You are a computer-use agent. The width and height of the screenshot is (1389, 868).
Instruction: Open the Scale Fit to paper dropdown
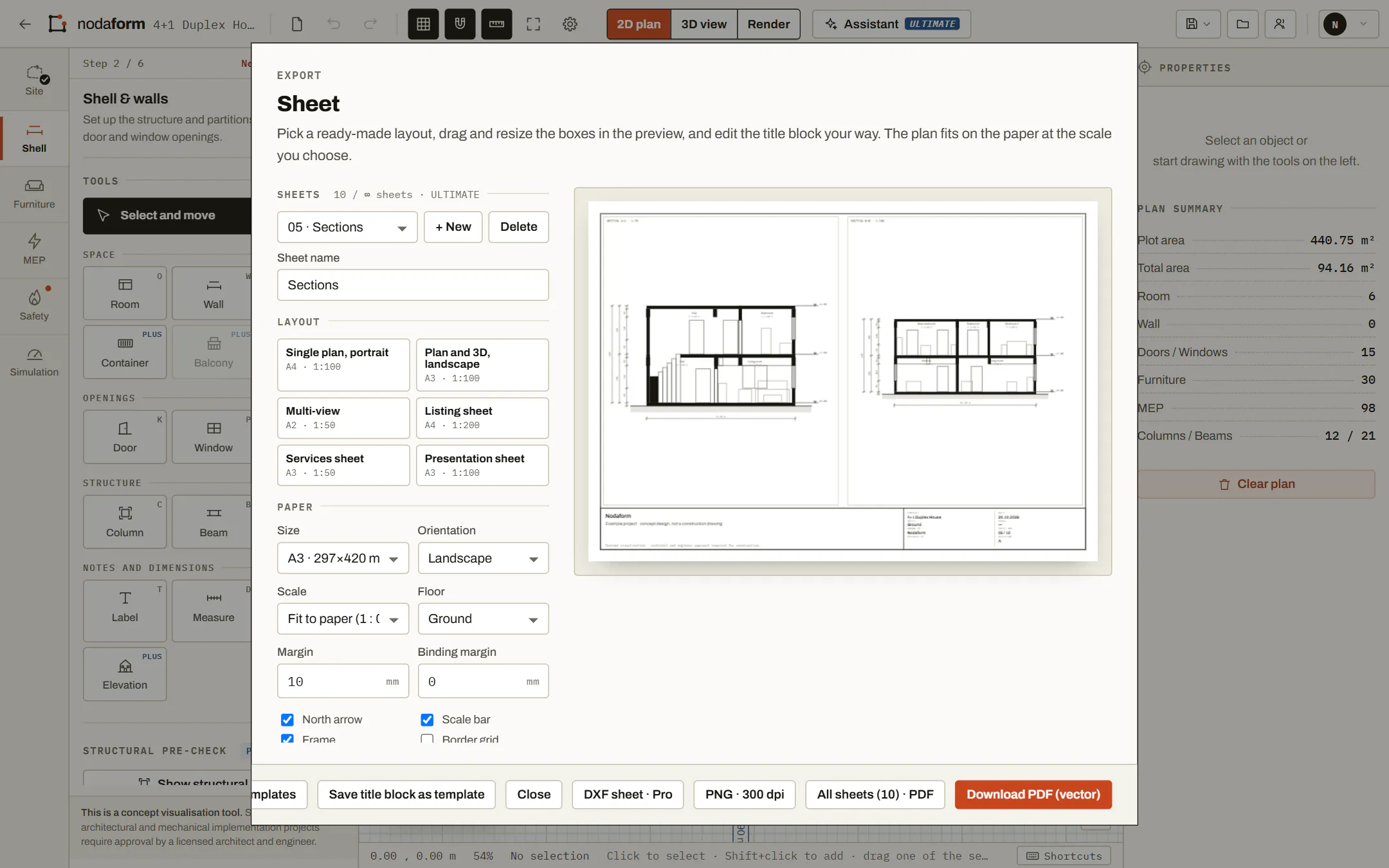pyautogui.click(x=343, y=619)
